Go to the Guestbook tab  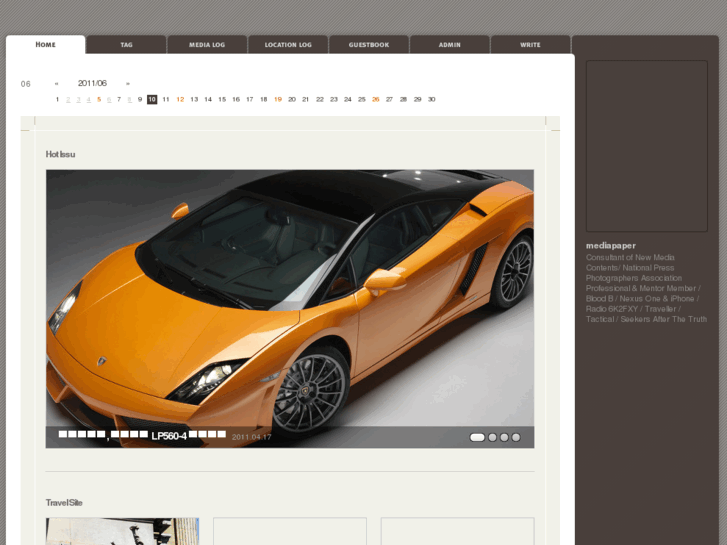368,45
